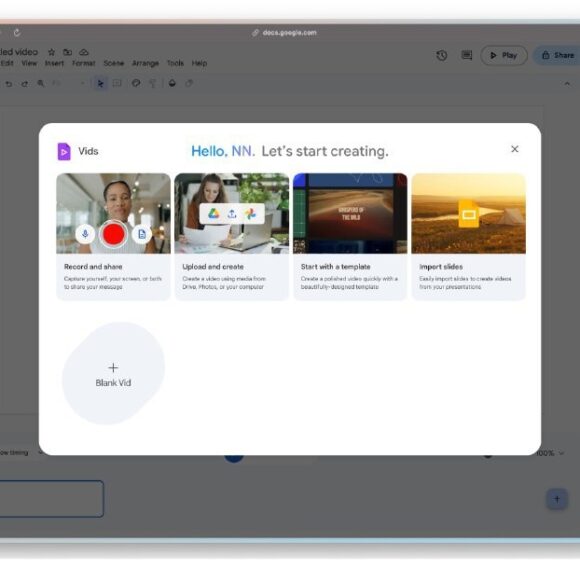Click the move to folder icon
The height and width of the screenshot is (580, 580).
click(67, 52)
